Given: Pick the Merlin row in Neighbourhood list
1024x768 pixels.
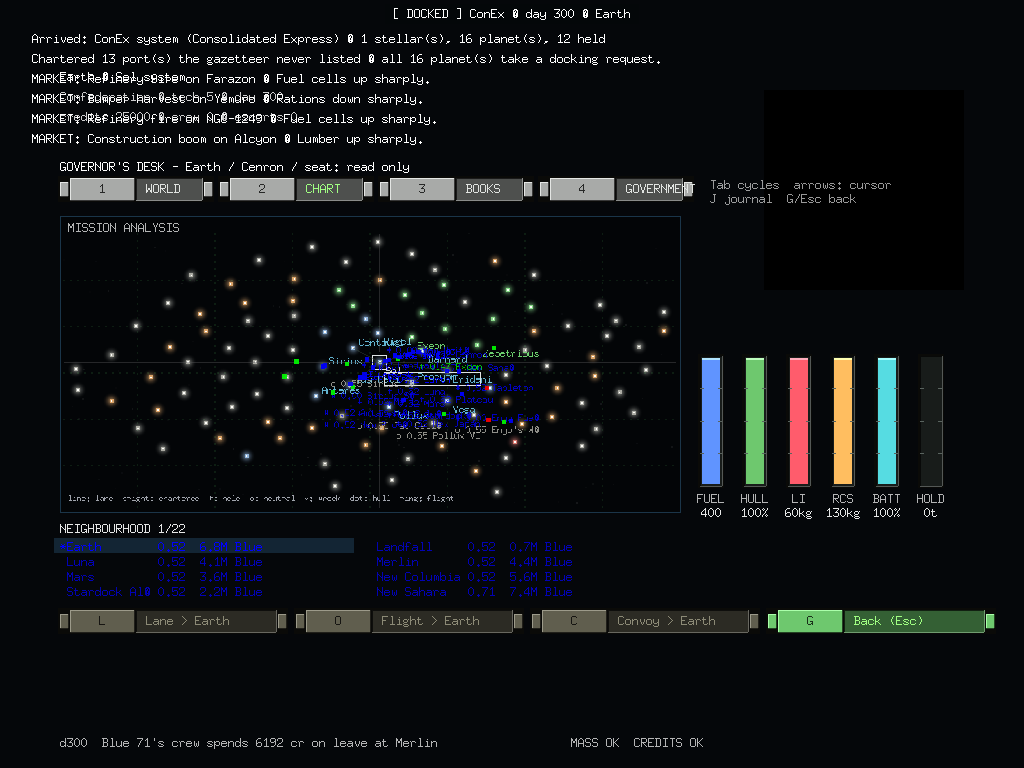Looking at the screenshot, I should click(474, 562).
